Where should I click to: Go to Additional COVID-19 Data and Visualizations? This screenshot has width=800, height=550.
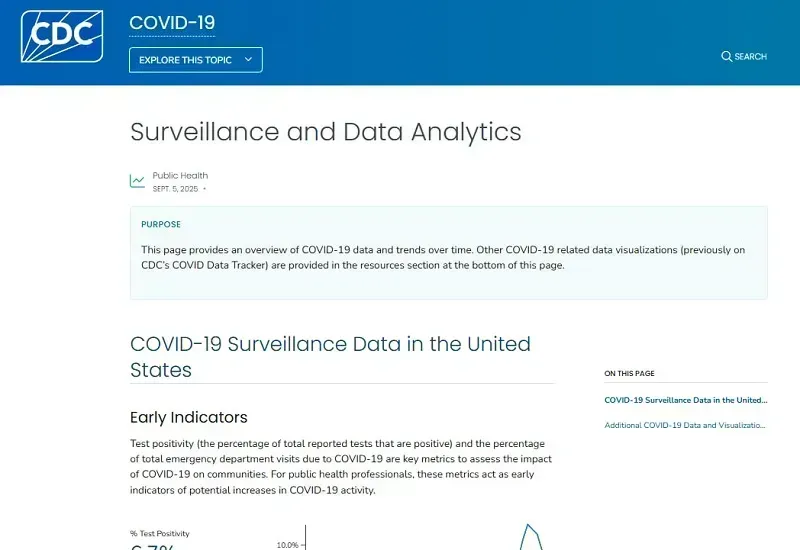click(685, 425)
